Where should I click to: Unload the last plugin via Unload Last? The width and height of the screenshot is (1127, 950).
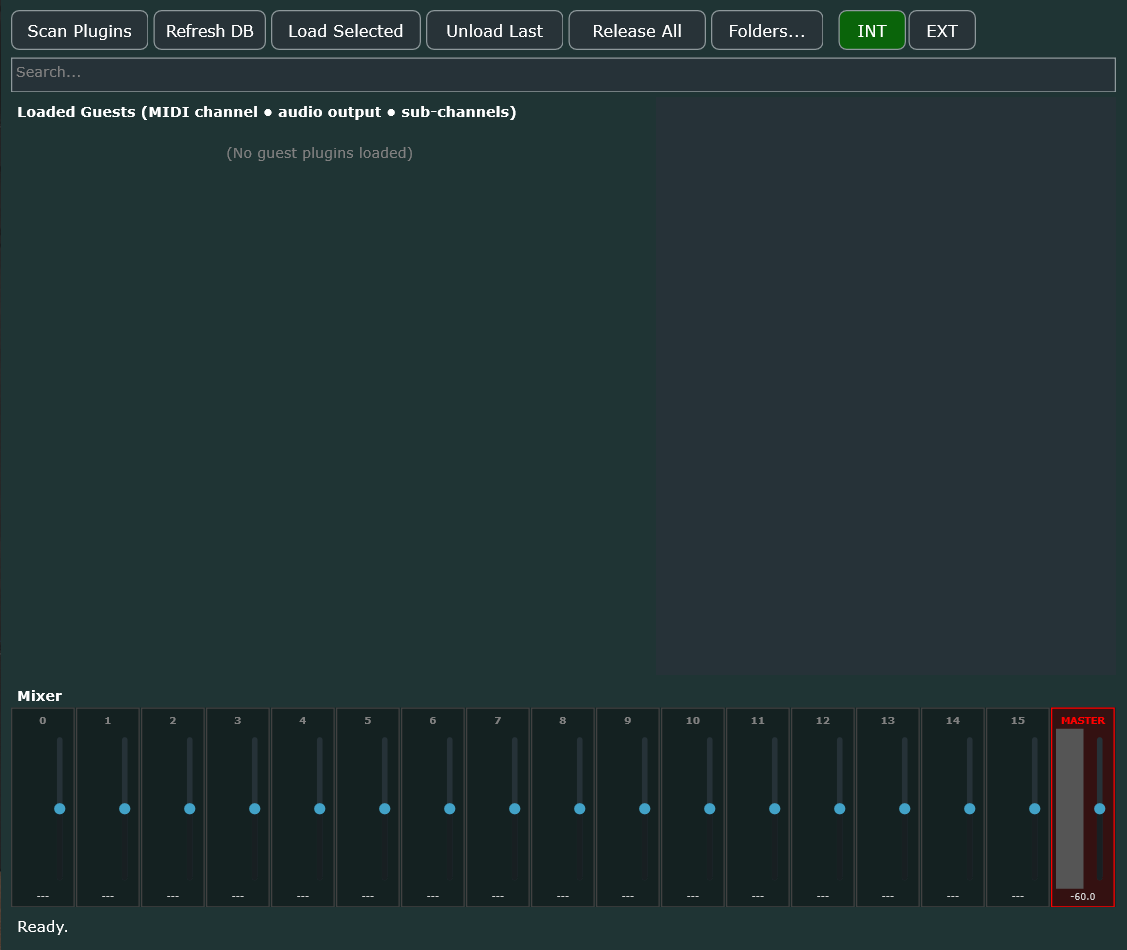(x=494, y=31)
